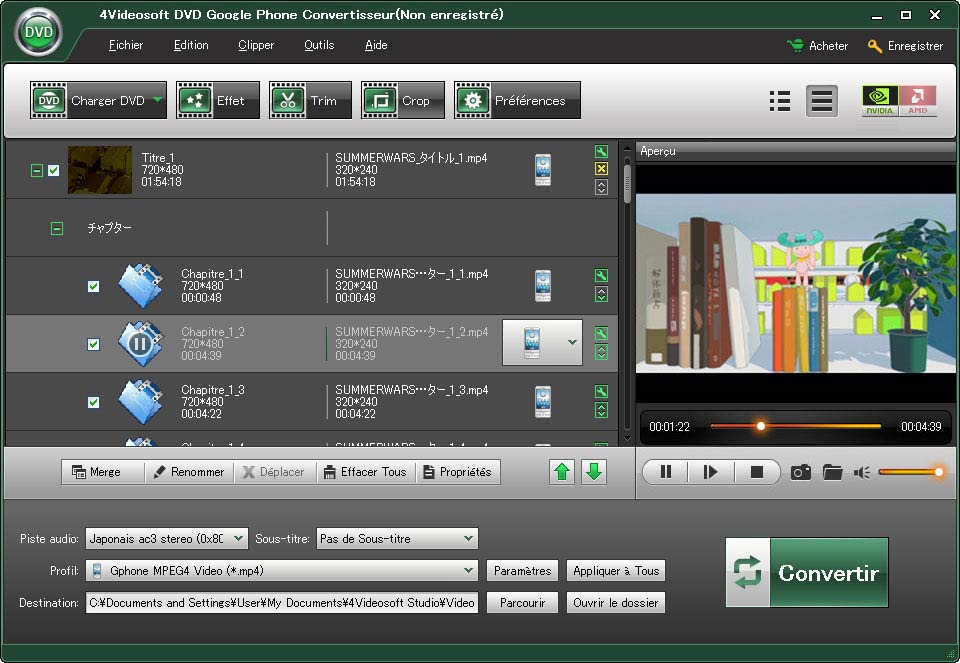Move selected item up with green arrow

(562, 472)
